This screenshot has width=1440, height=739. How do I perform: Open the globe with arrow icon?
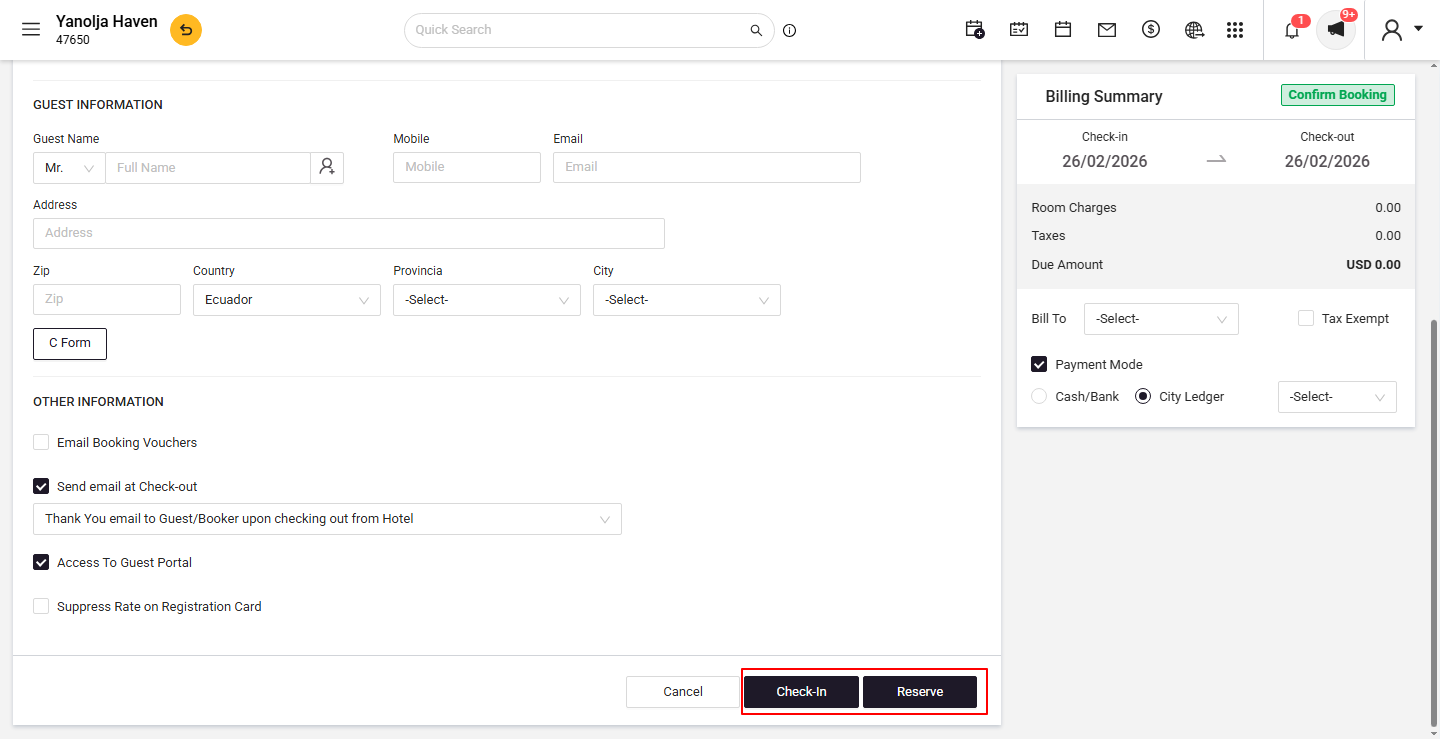point(1194,30)
